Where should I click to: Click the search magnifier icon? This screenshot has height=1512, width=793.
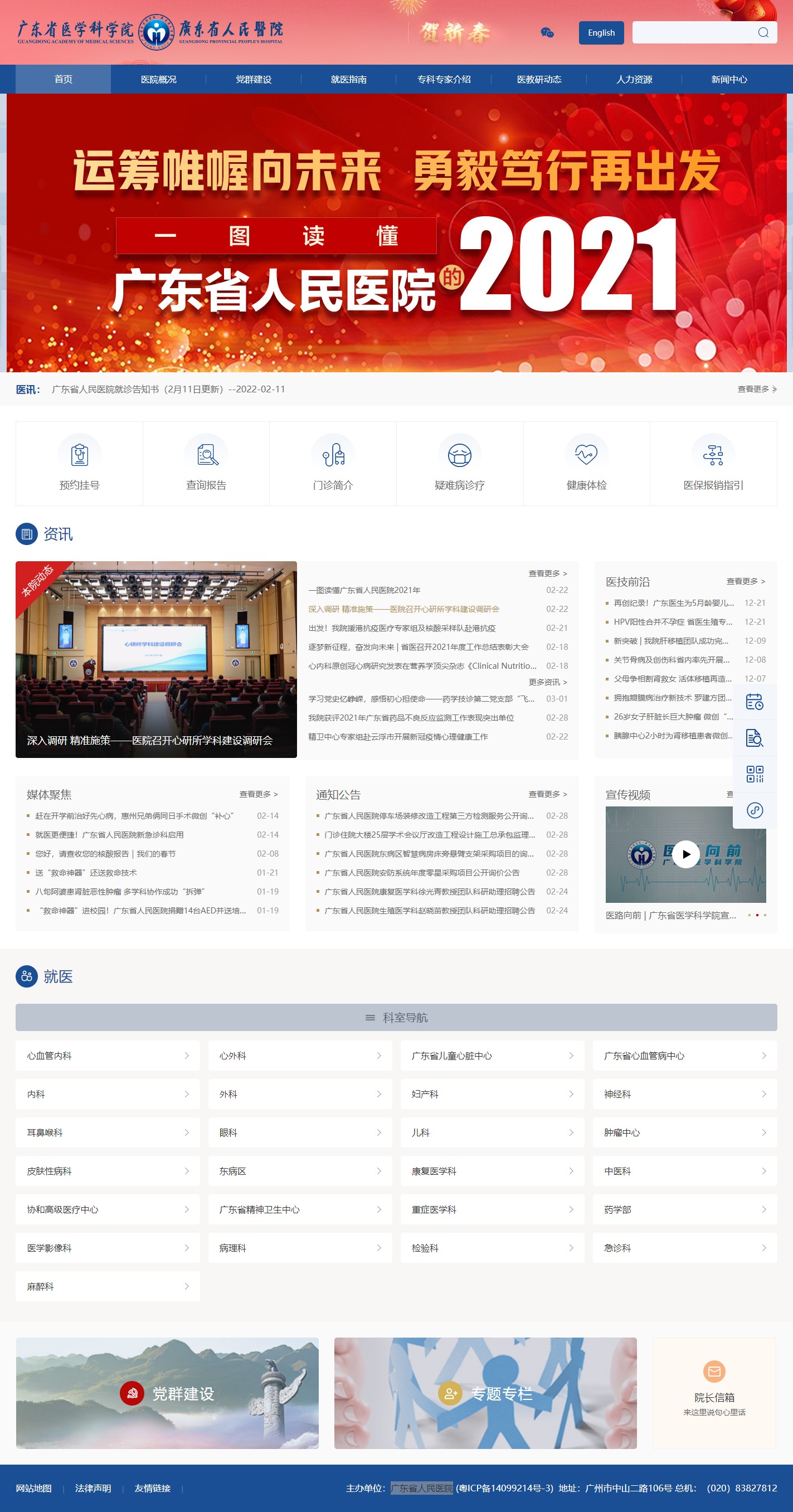[x=762, y=33]
